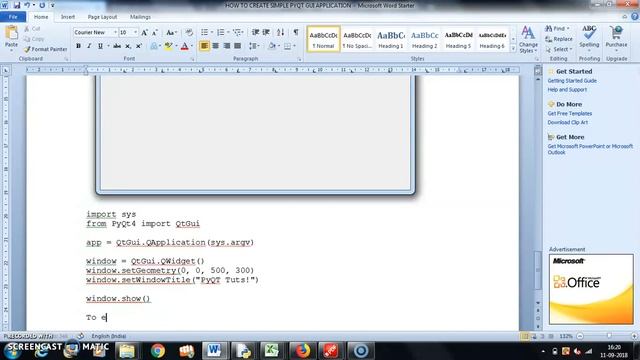Screen dimensions: 640x360
Task: Toggle Bold formatting
Action: click(78, 46)
